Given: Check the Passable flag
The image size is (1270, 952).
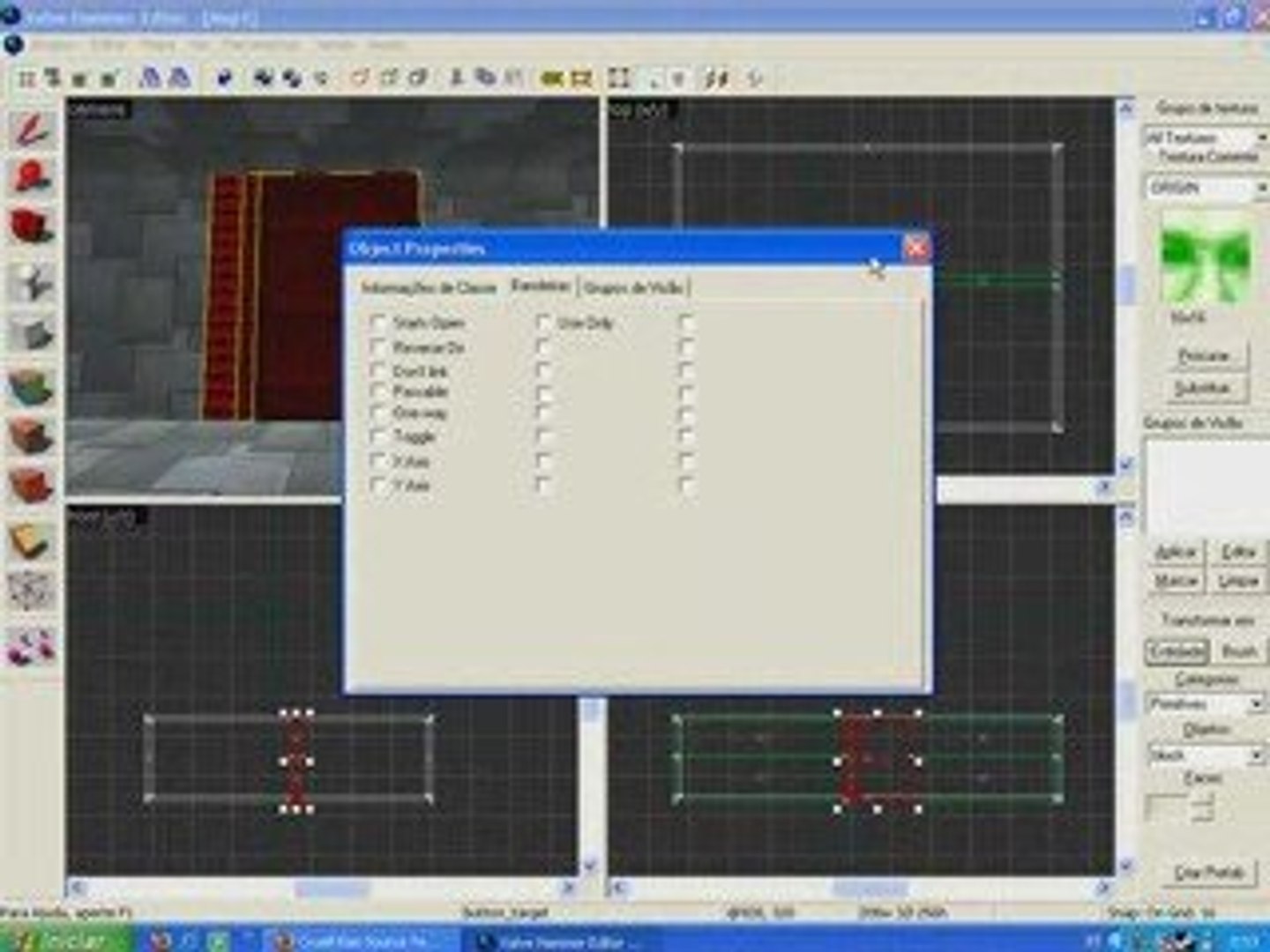Looking at the screenshot, I should 378,391.
